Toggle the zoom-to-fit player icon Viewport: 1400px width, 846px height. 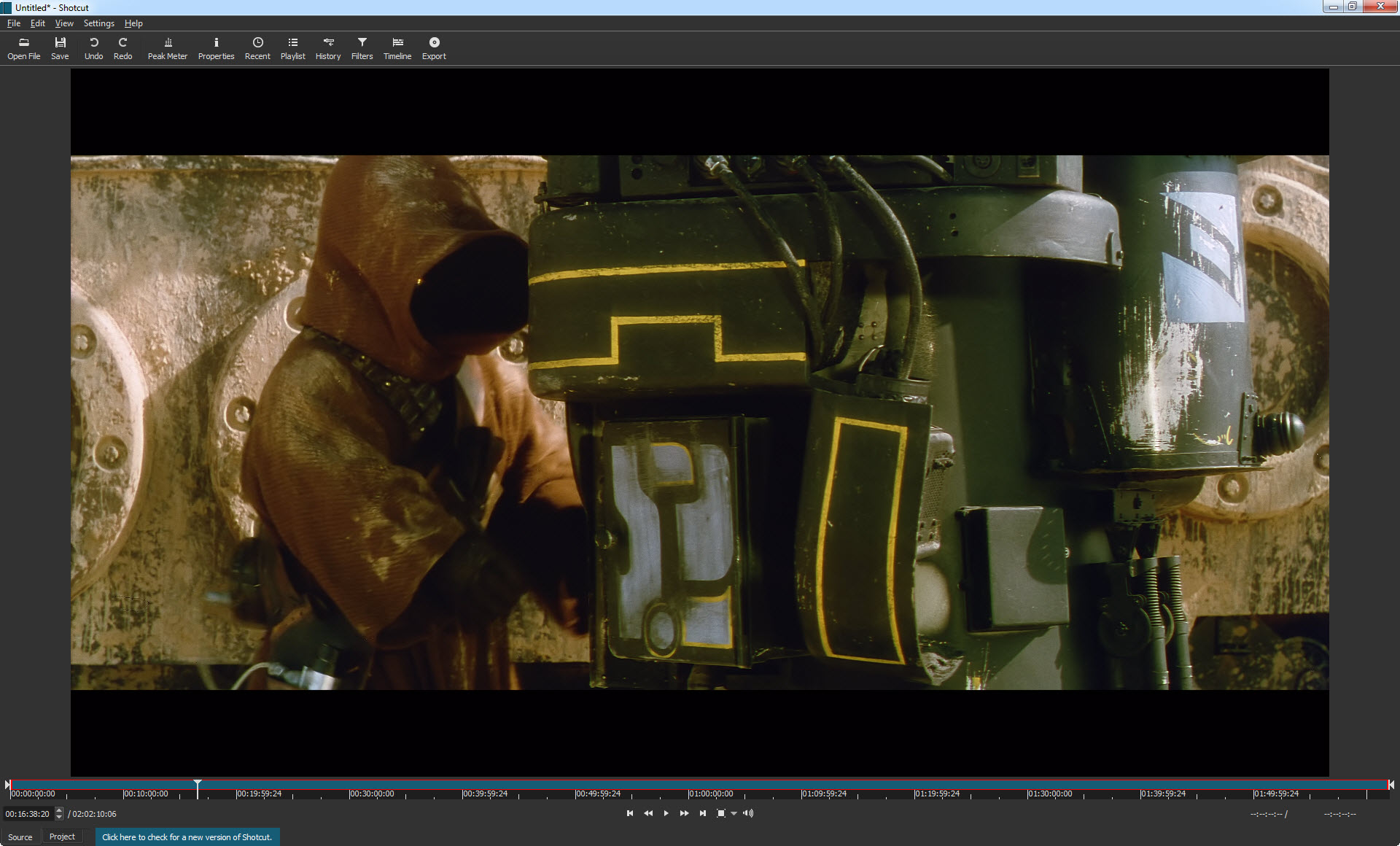[720, 813]
